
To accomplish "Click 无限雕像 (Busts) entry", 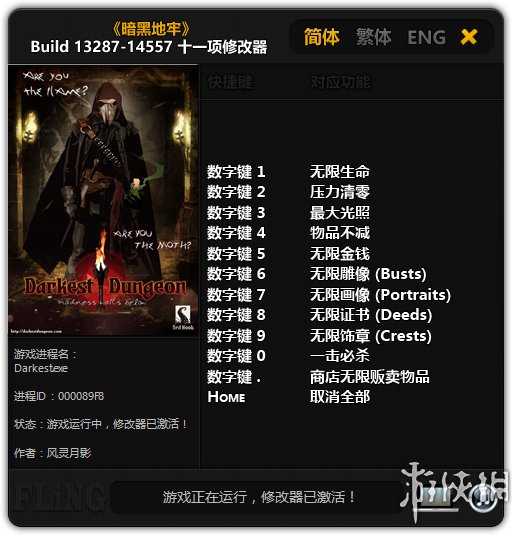I will [x=368, y=274].
